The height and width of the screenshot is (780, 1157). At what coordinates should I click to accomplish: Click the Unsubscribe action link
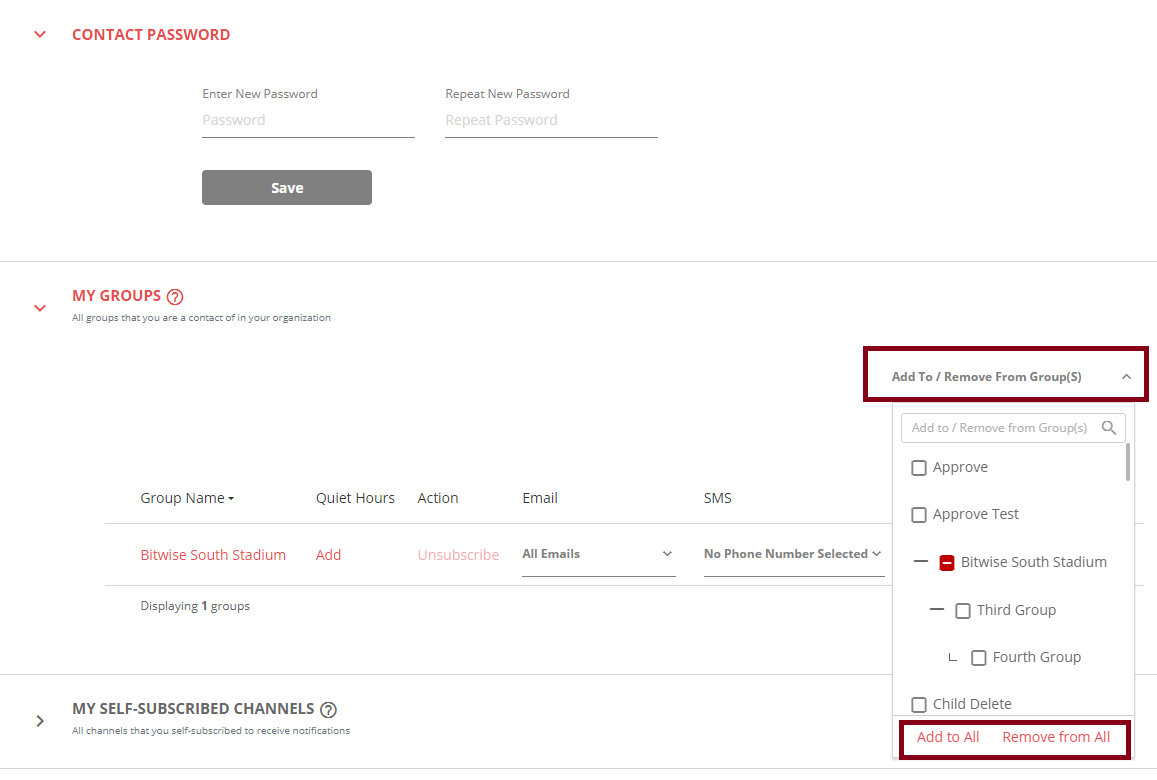pyautogui.click(x=458, y=555)
